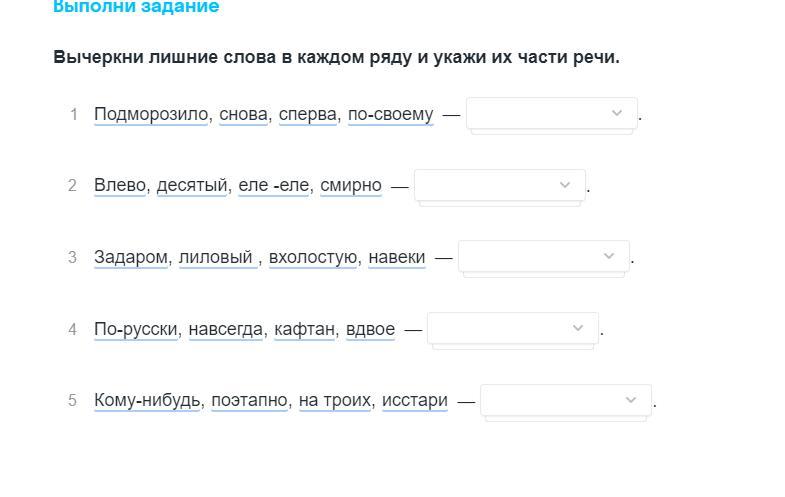Select the word «вхолостую»
Screen dimensions: 785x497
313,257
